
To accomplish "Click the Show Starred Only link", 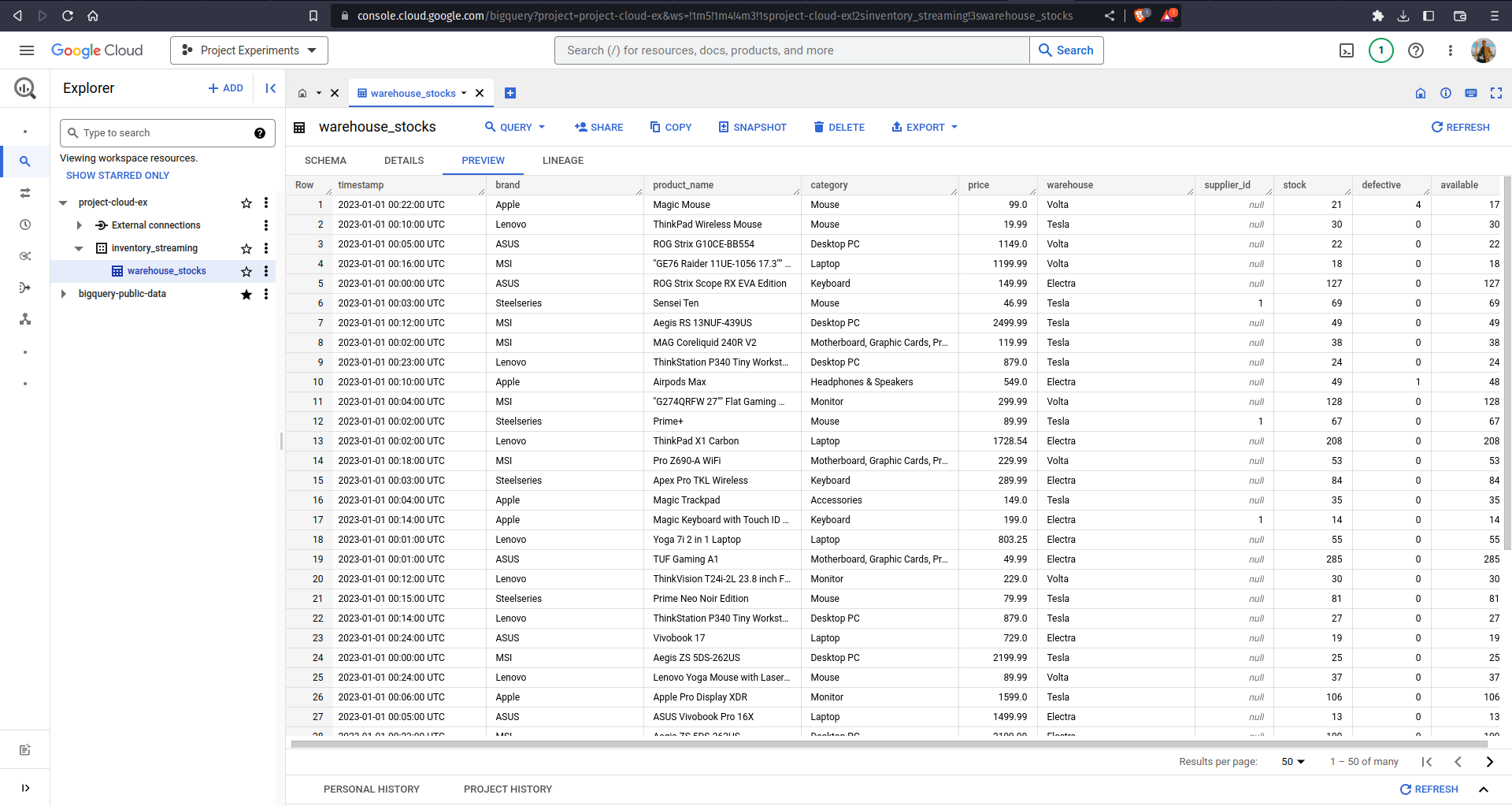I will (117, 175).
